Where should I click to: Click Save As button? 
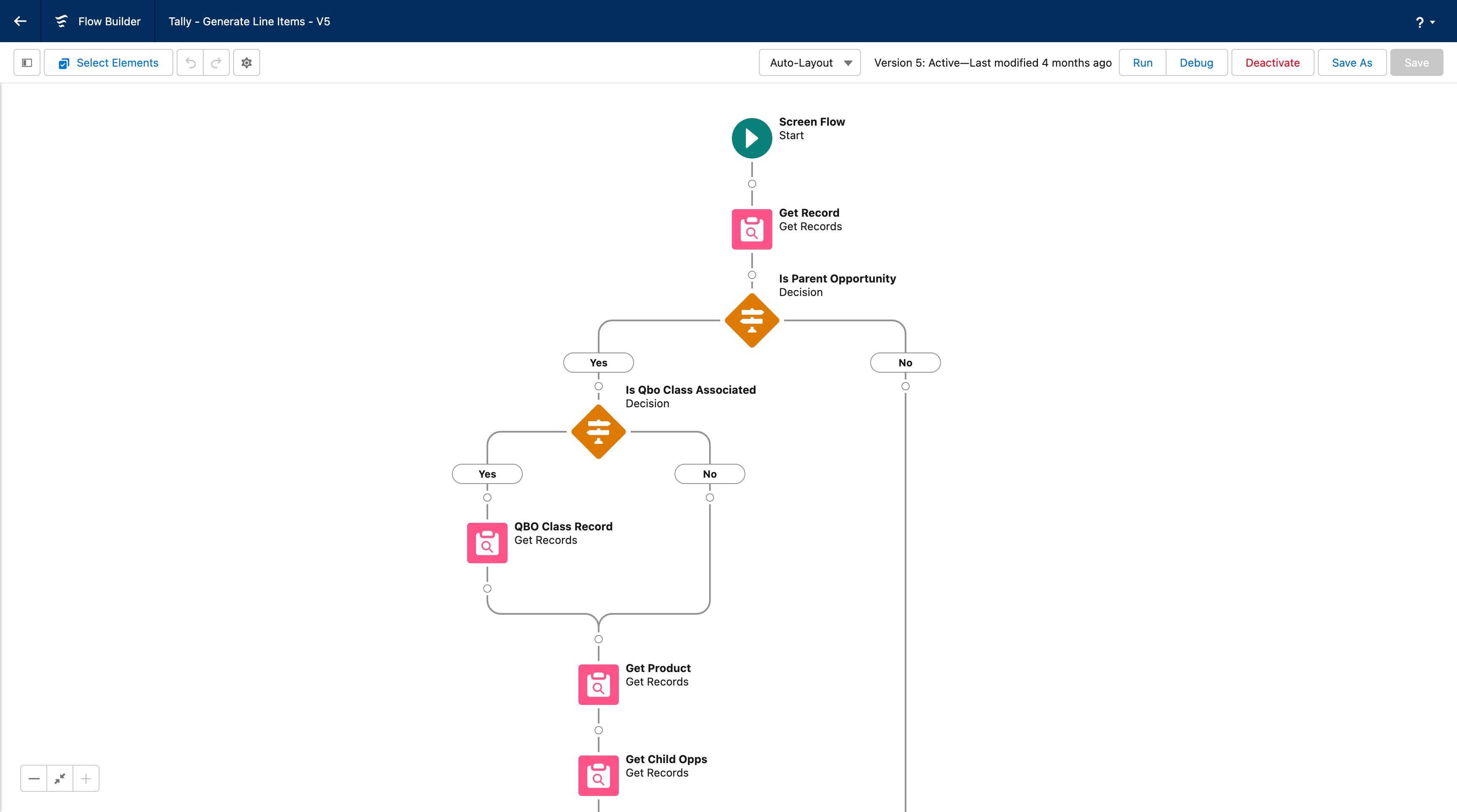[x=1351, y=63]
